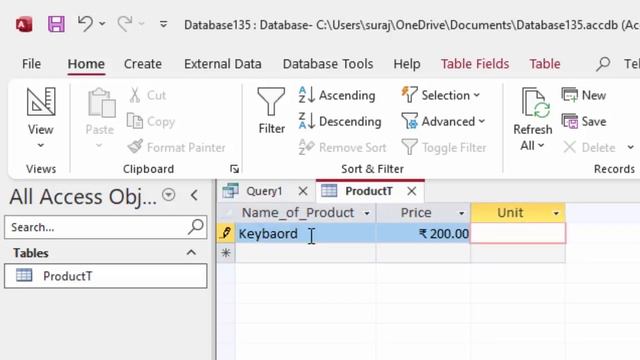The height and width of the screenshot is (360, 640).
Task: Expand the View dropdown arrow
Action: coord(40,145)
